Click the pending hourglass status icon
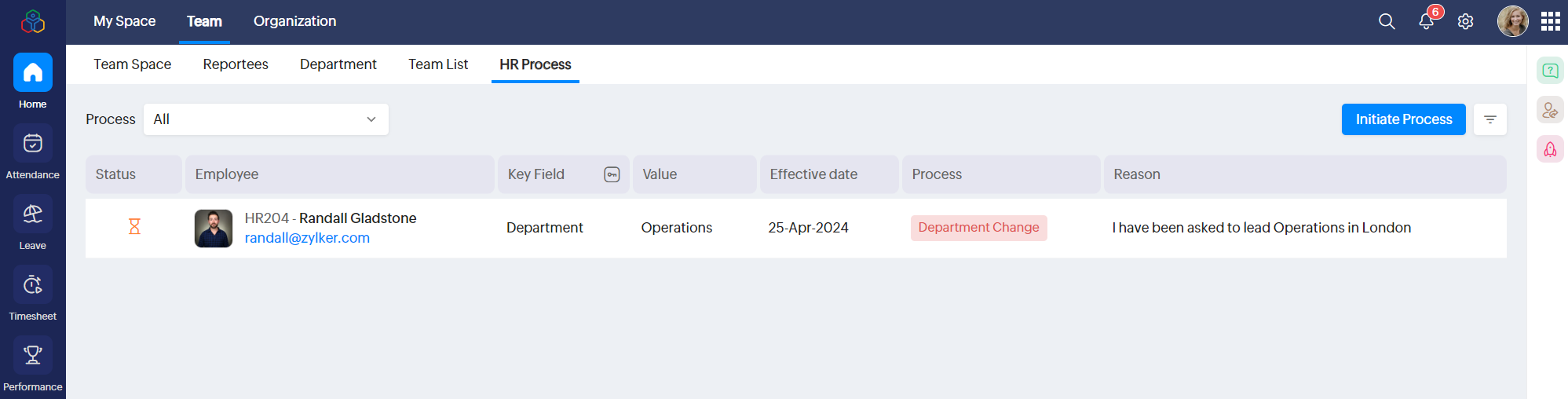 click(x=134, y=227)
